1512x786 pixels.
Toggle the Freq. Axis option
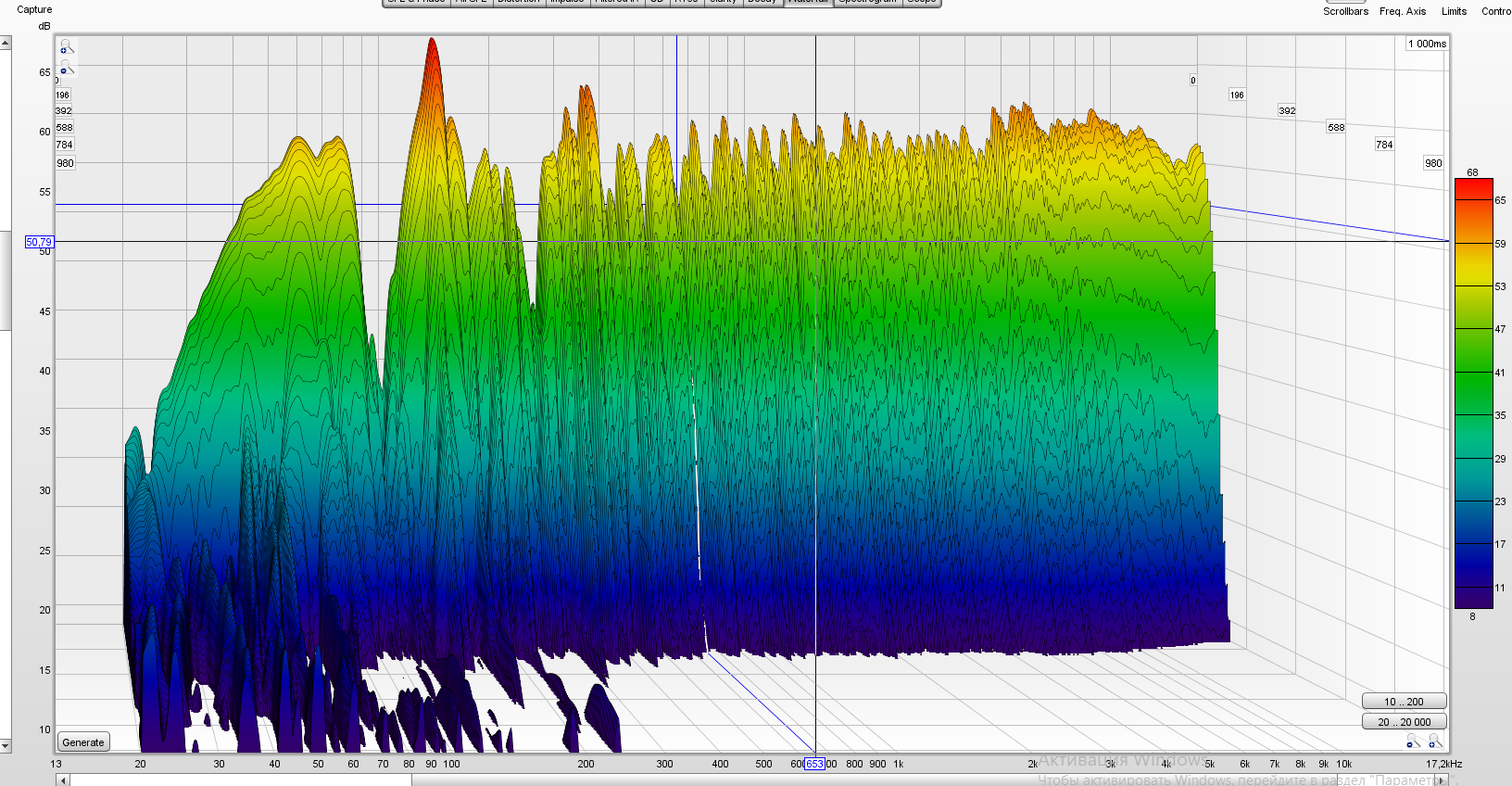[1402, 11]
